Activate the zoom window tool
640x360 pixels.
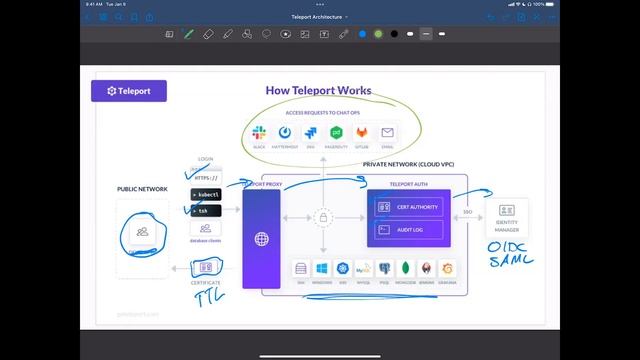pyautogui.click(x=169, y=34)
